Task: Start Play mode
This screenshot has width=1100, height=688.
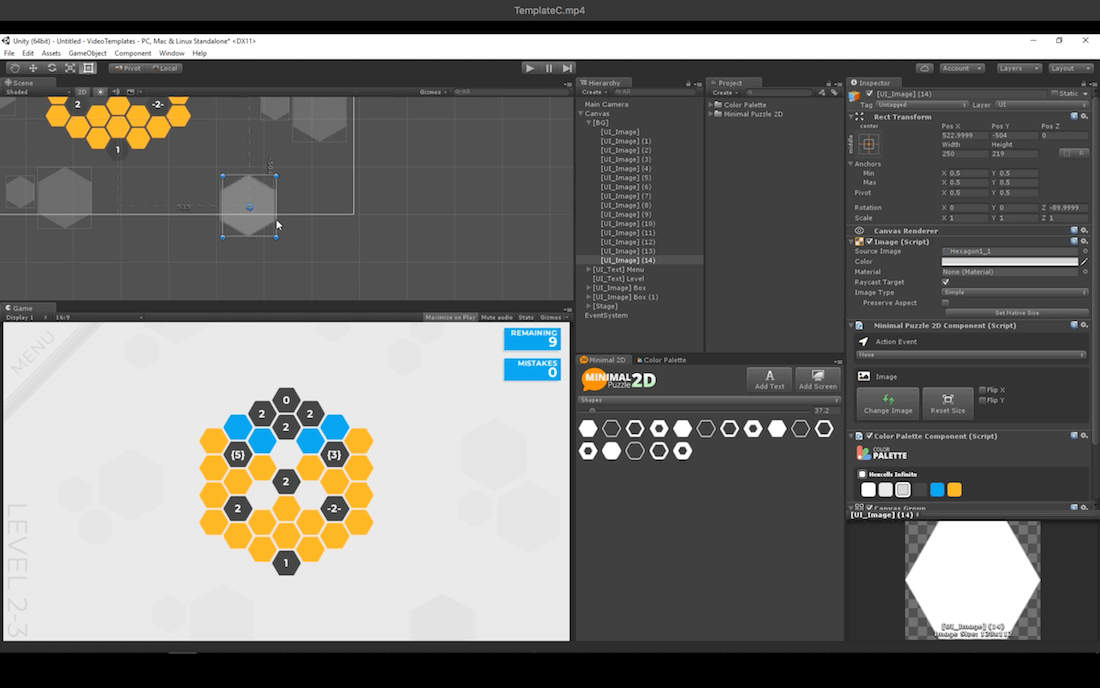Action: click(530, 68)
